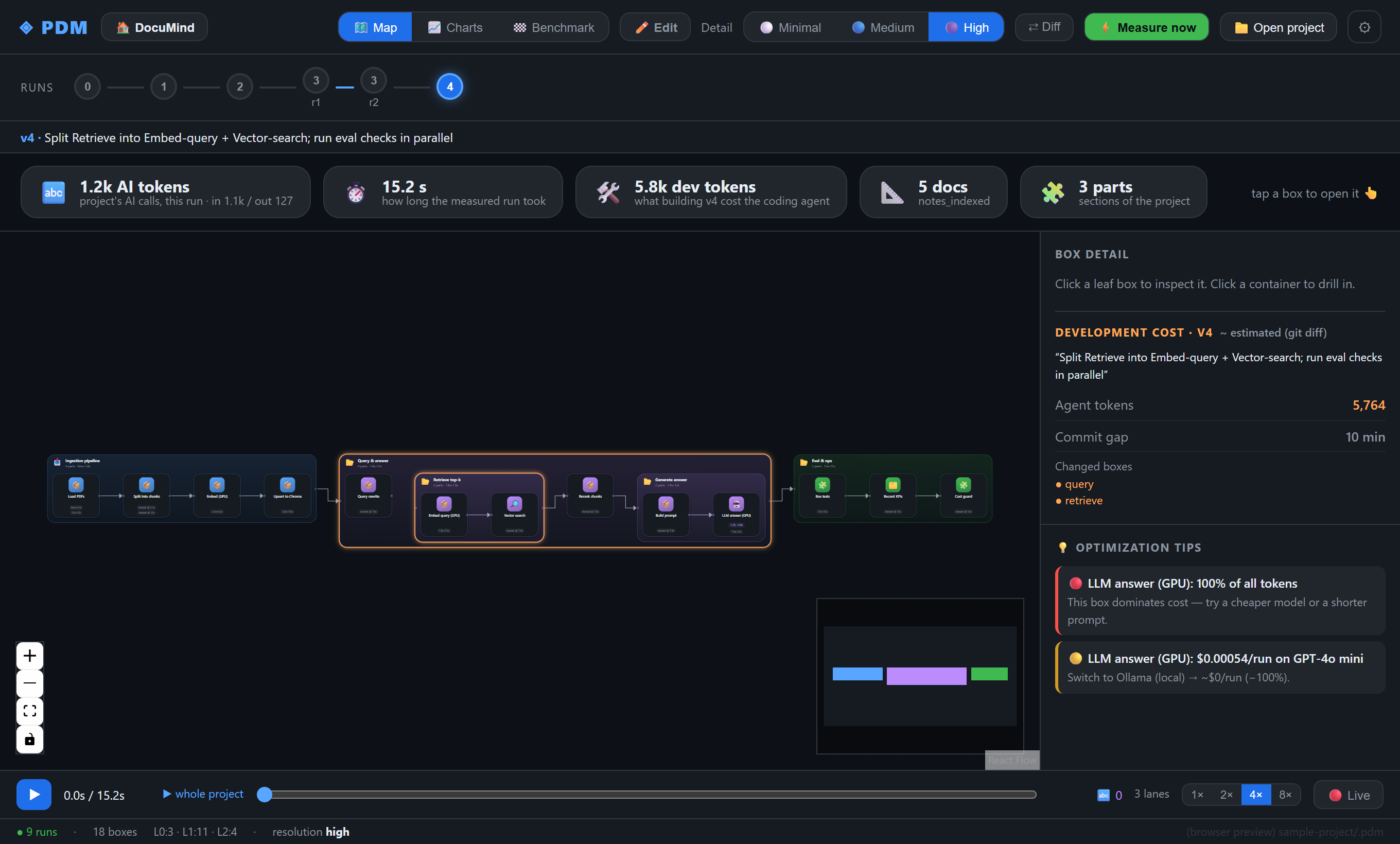This screenshot has height=844, width=1400.
Task: Switch to the Map tab
Action: pyautogui.click(x=375, y=27)
